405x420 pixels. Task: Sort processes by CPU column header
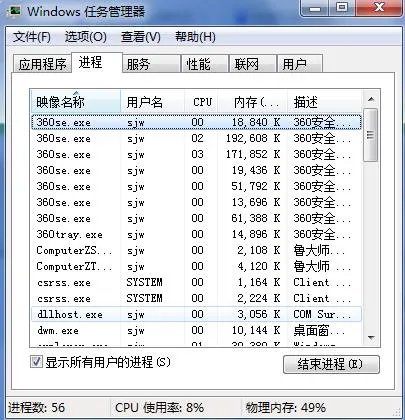201,102
